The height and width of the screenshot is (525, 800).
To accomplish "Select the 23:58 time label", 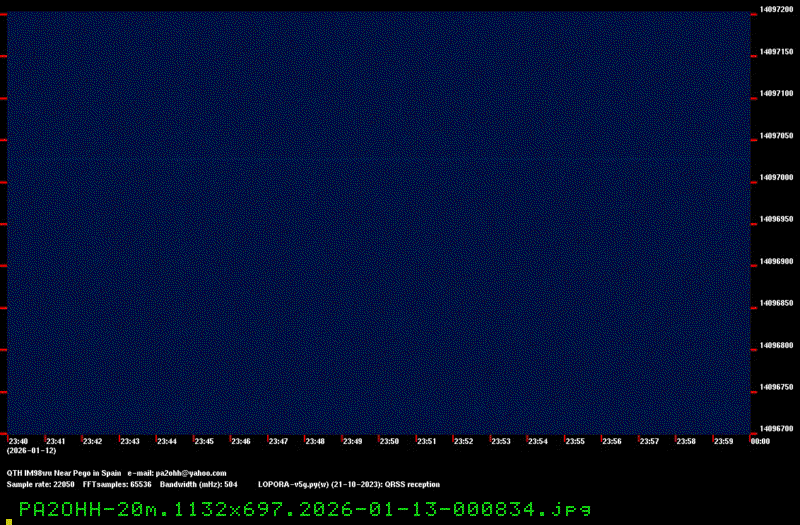I will (x=686, y=441).
